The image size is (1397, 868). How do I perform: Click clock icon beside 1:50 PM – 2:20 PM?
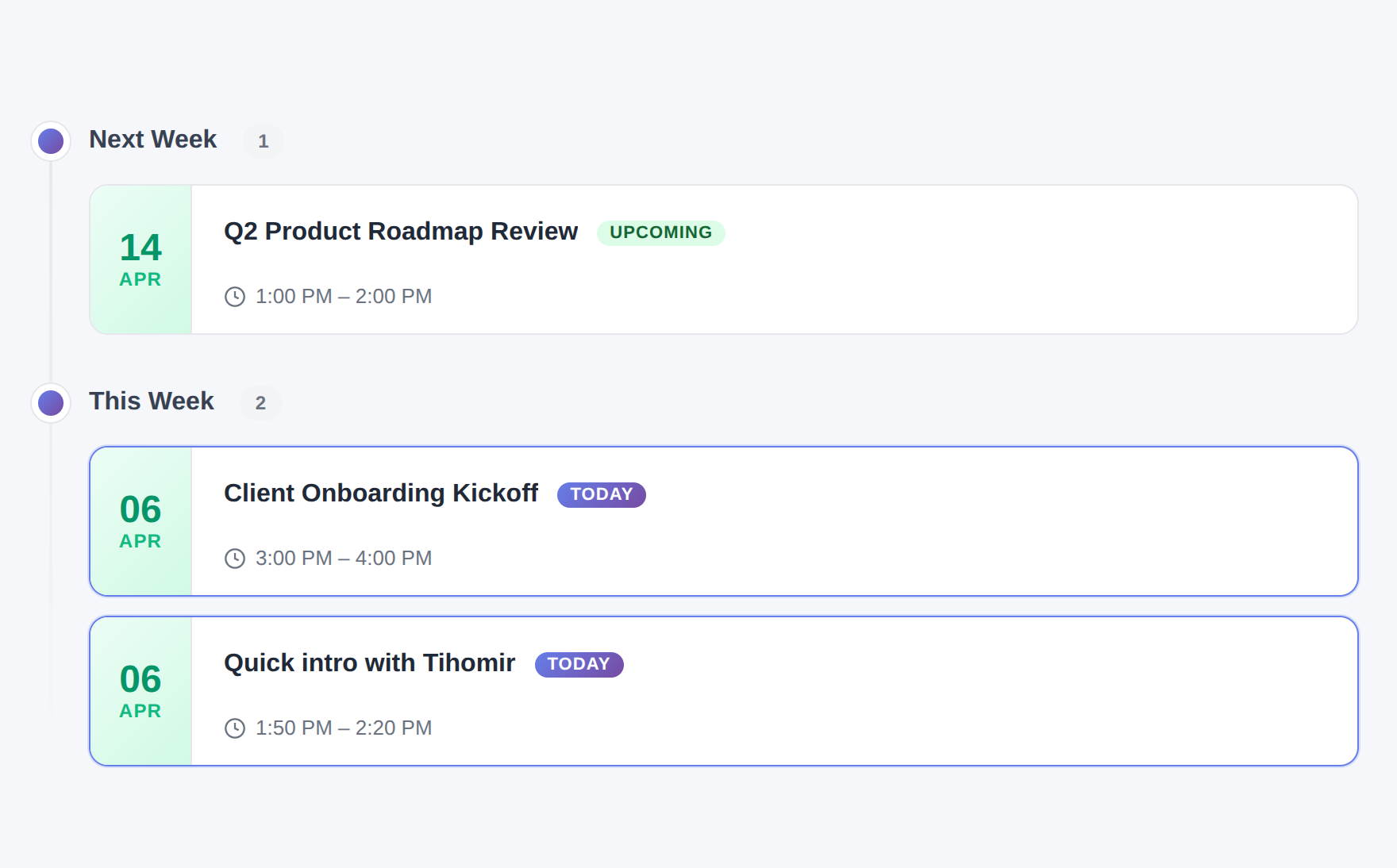(x=235, y=728)
